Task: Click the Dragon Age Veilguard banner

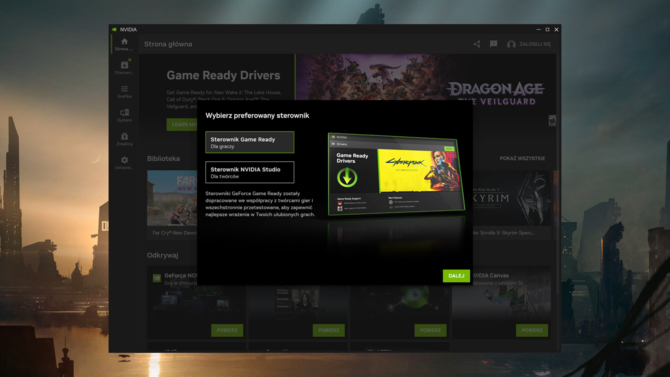Action: pos(425,77)
